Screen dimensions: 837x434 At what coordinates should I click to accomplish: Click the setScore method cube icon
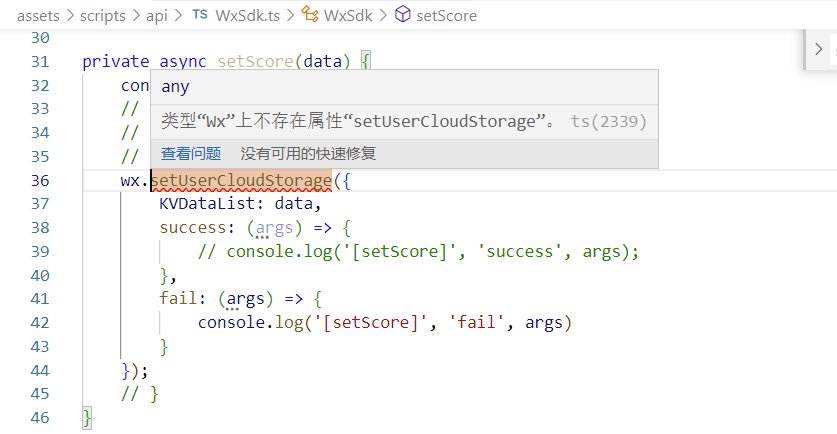coord(402,14)
